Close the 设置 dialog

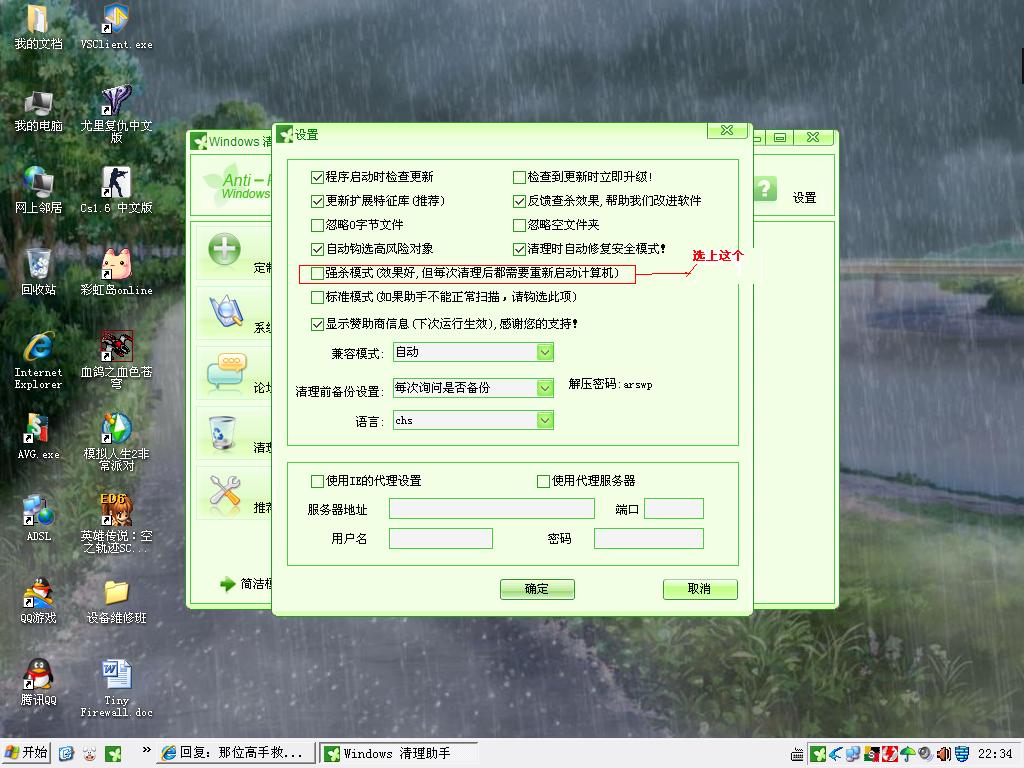(728, 131)
